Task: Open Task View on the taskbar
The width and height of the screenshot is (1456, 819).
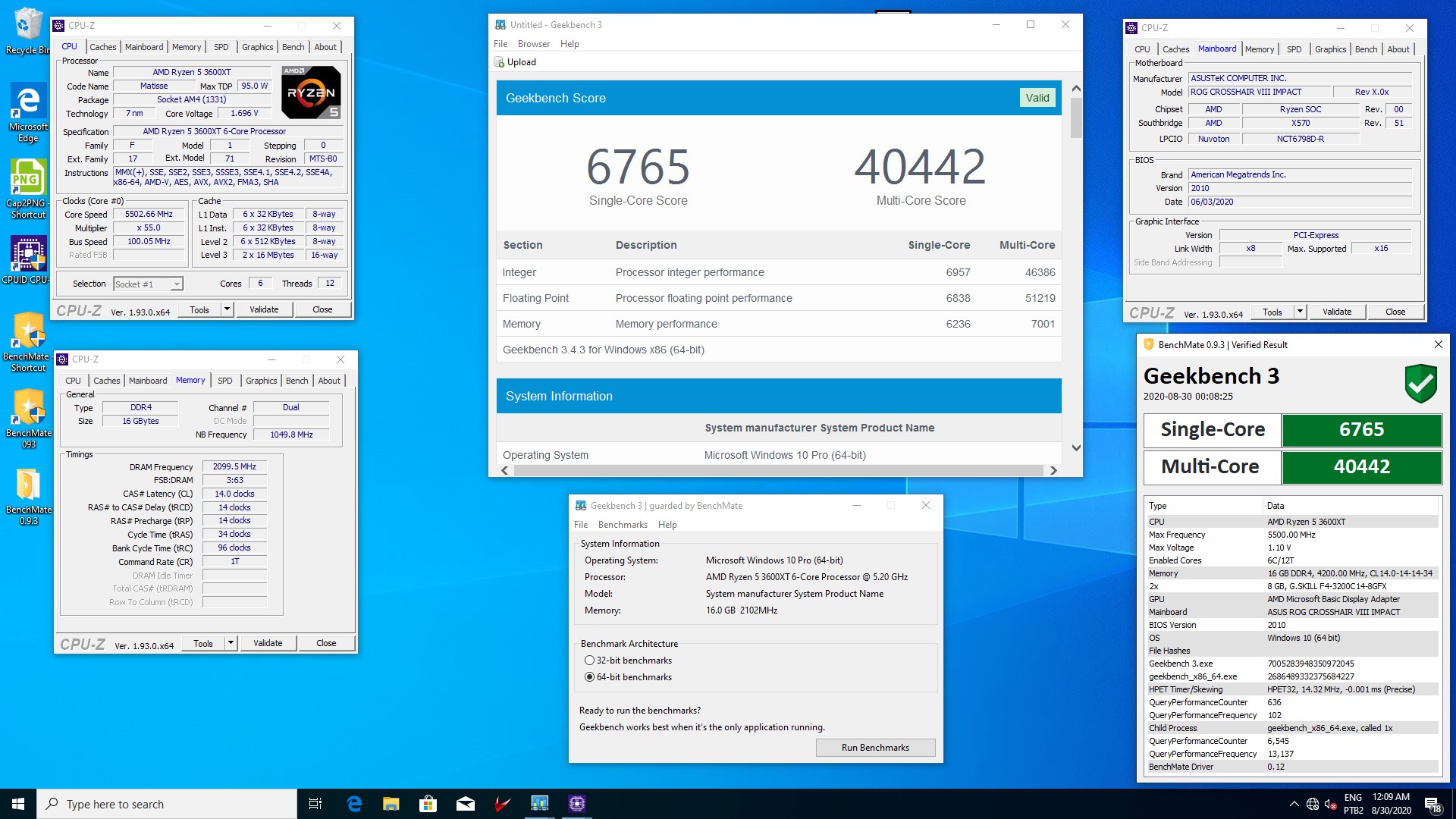Action: (315, 804)
